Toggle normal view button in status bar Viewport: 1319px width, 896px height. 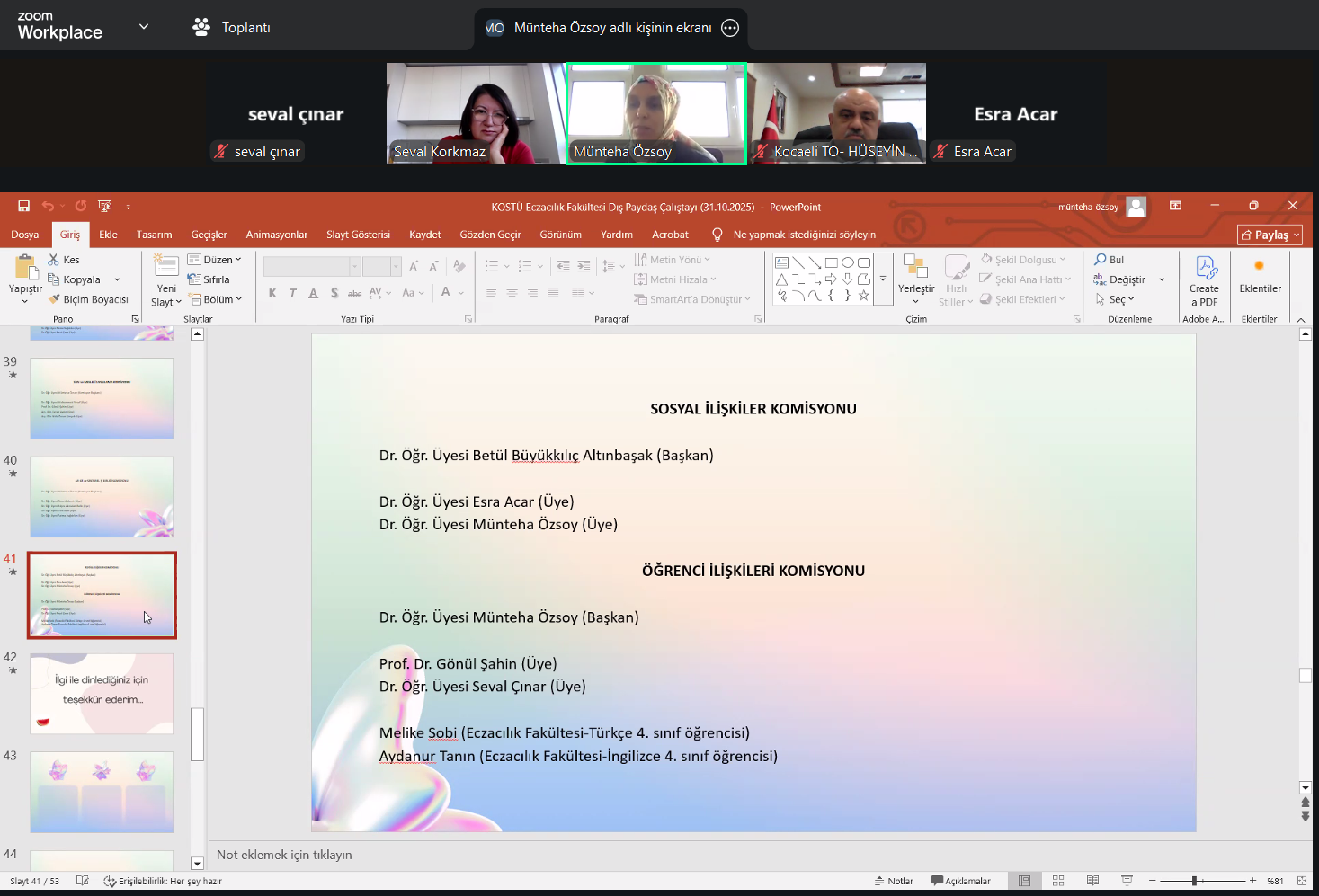[1024, 881]
